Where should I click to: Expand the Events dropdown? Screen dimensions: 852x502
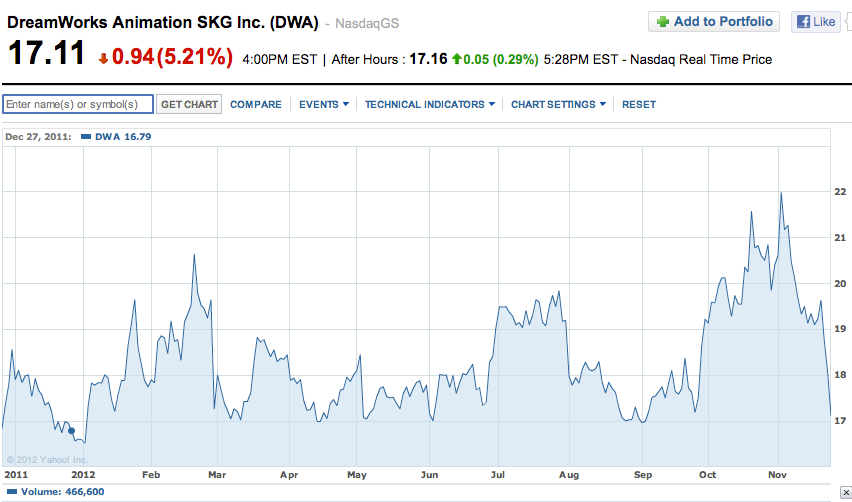pyautogui.click(x=324, y=104)
